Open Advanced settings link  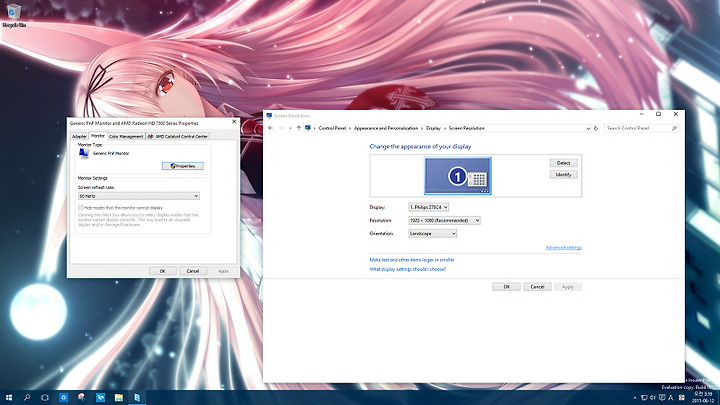point(563,248)
